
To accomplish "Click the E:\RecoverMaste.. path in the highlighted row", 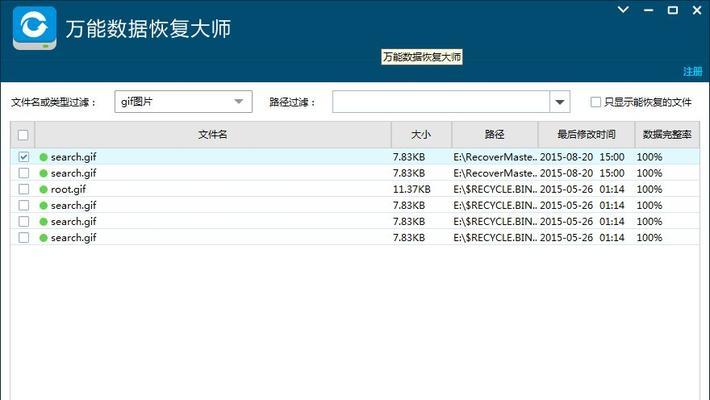I will pyautogui.click(x=495, y=157).
